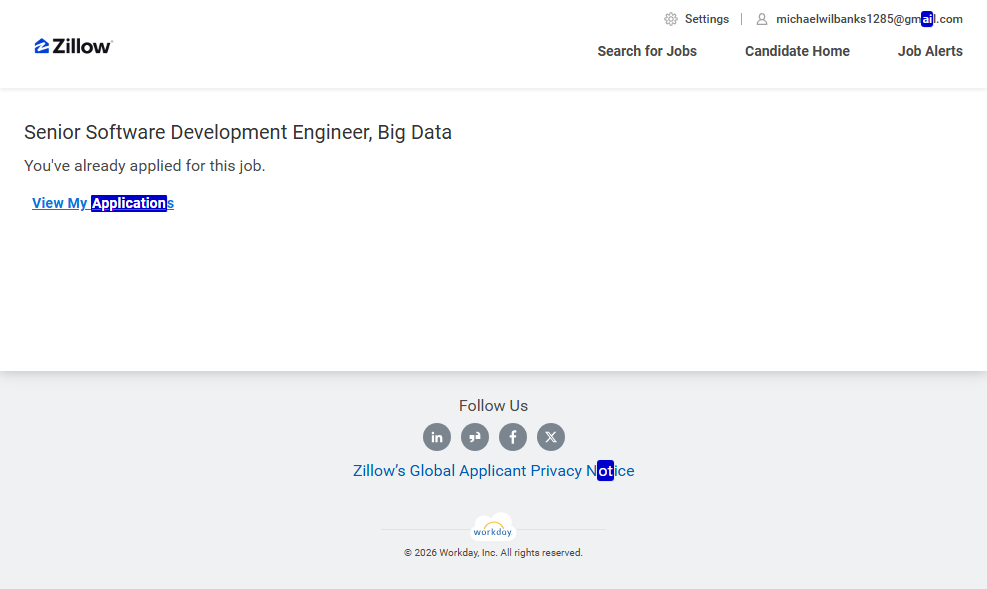This screenshot has width=987, height=589.
Task: Open the Job Alerts page
Action: point(930,51)
